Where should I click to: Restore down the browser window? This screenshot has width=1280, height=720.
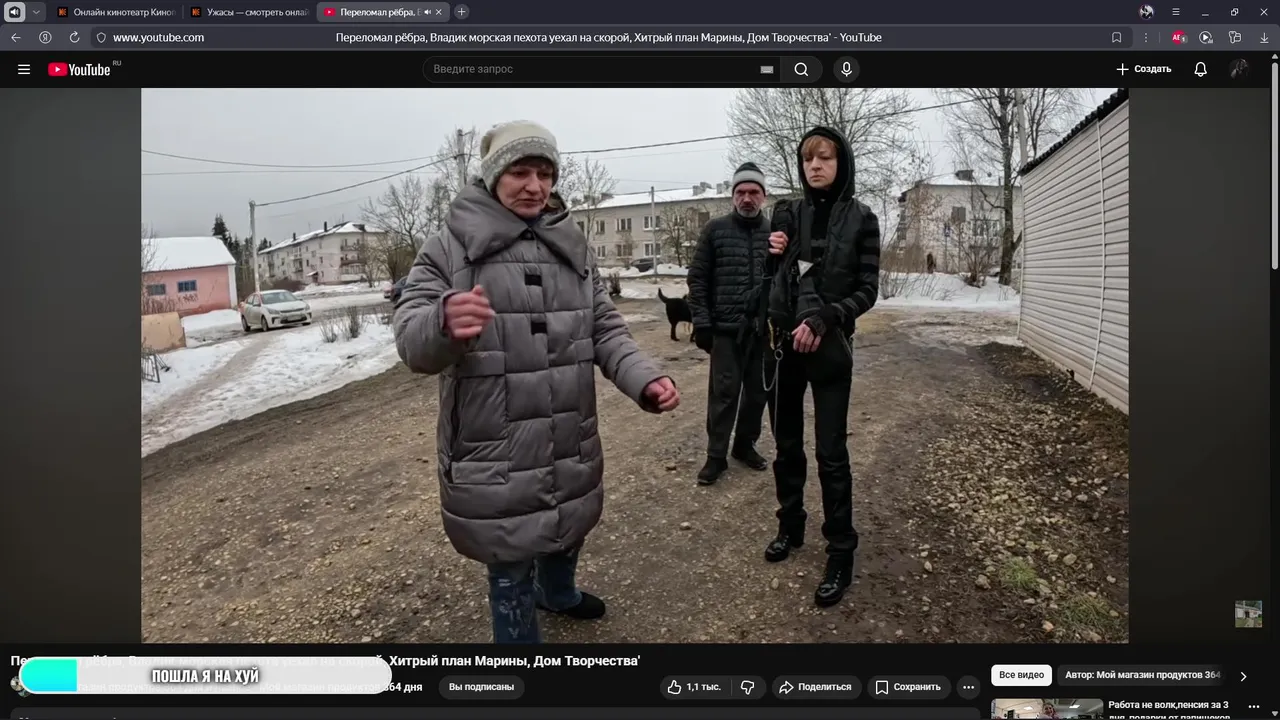(1234, 12)
